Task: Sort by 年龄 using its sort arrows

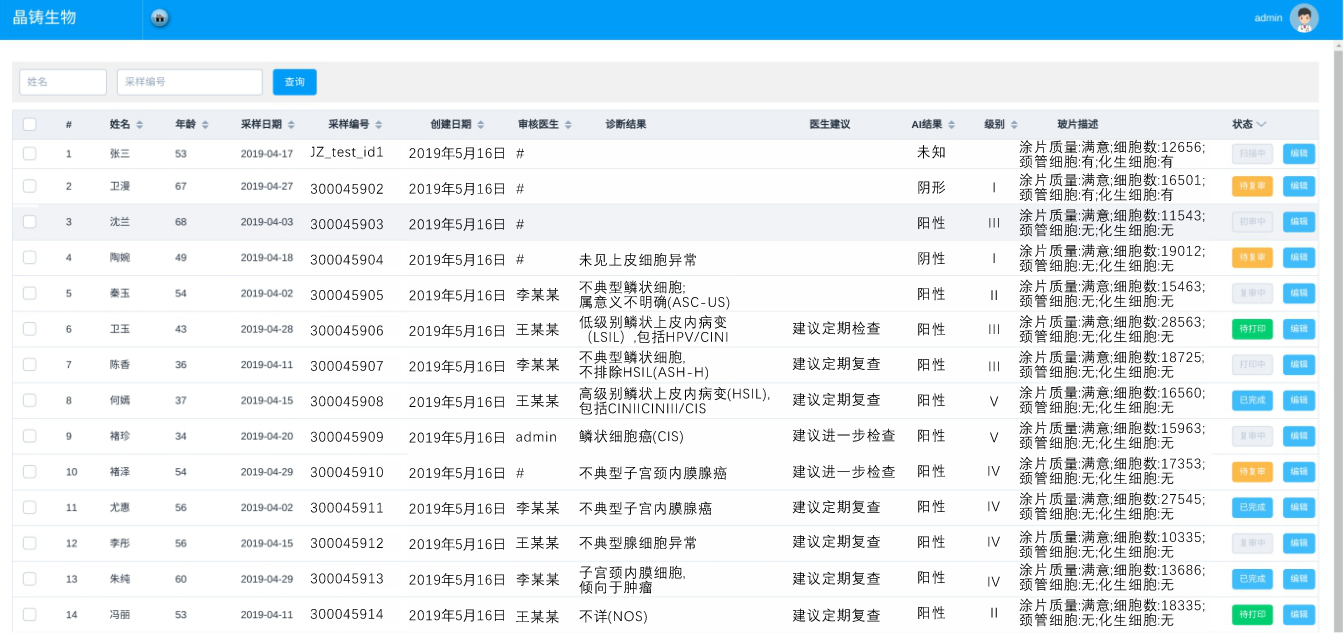Action: tap(205, 125)
